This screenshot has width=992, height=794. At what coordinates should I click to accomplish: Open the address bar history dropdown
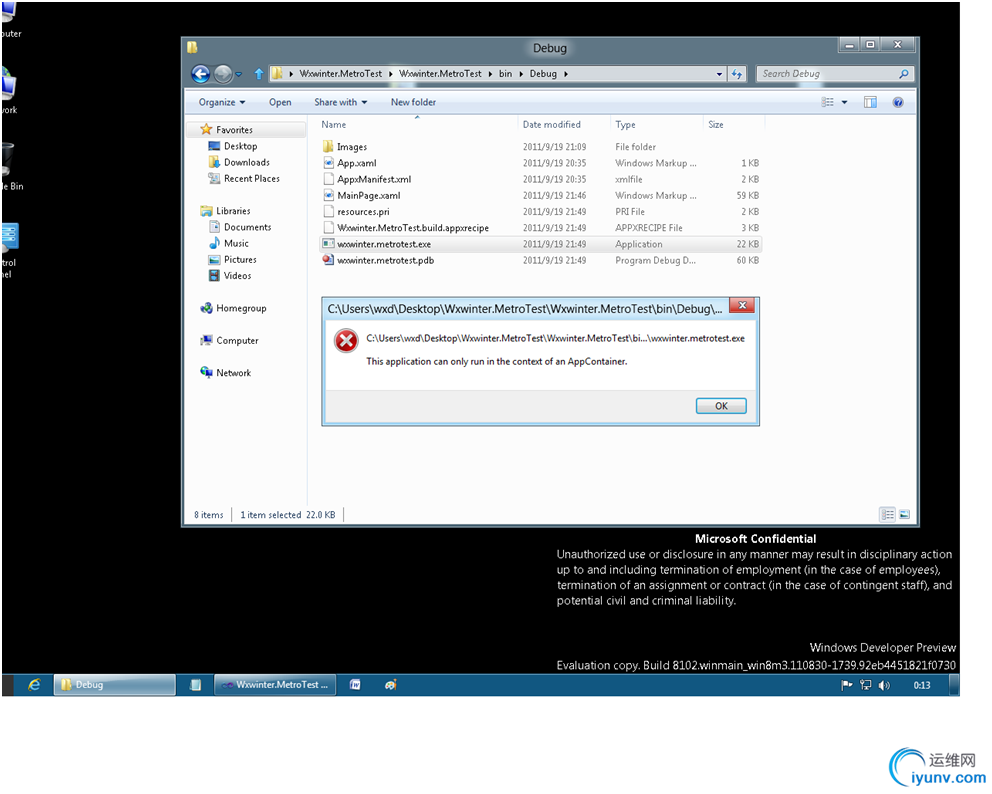coord(719,74)
